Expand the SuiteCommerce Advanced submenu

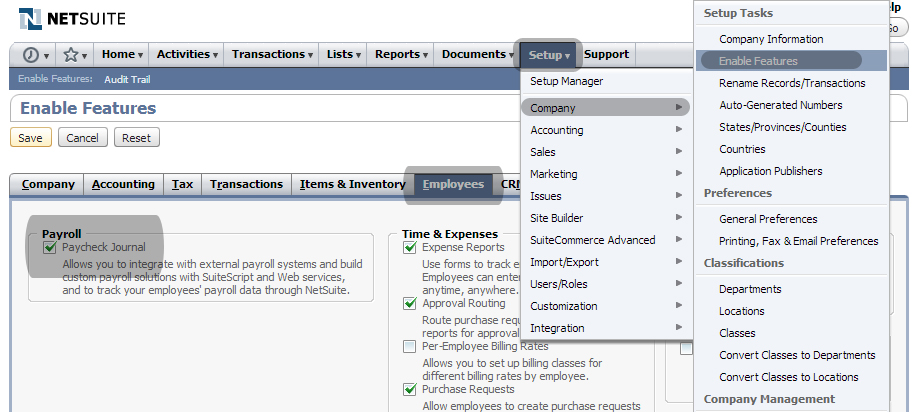coord(606,240)
